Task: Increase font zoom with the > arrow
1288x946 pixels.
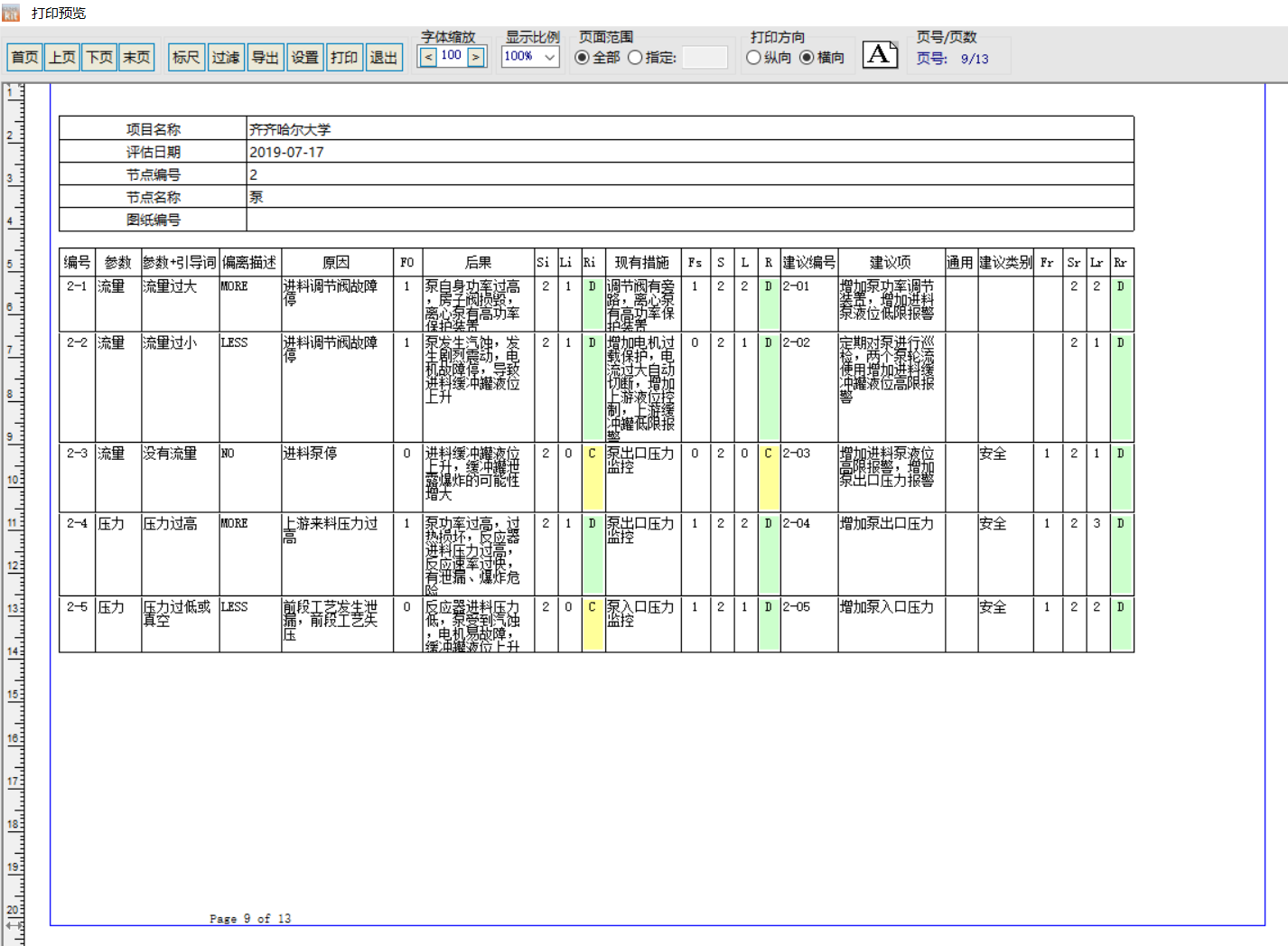Action: click(476, 57)
